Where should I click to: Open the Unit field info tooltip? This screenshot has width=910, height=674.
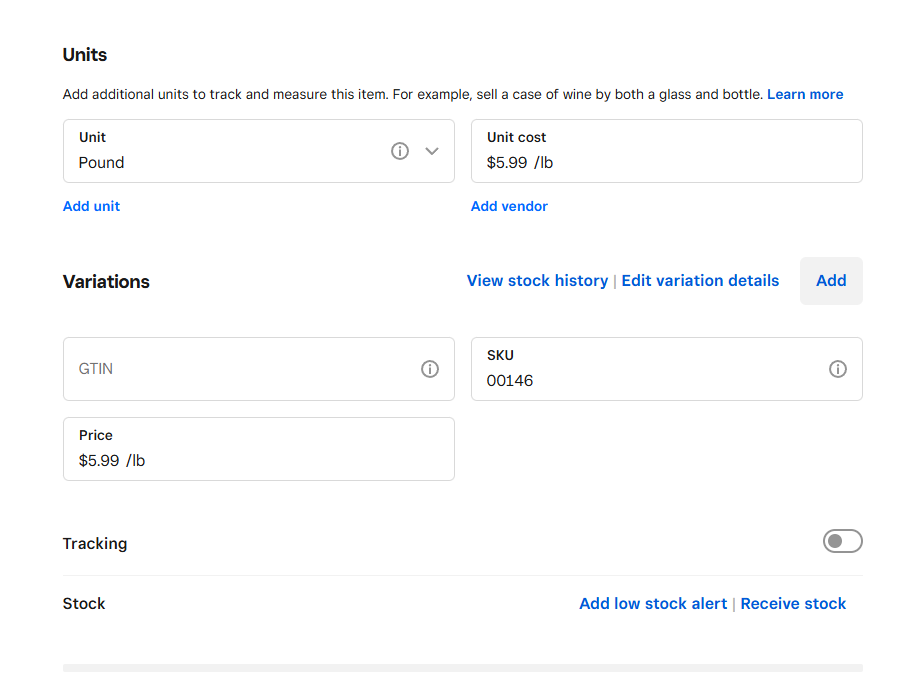tap(400, 150)
